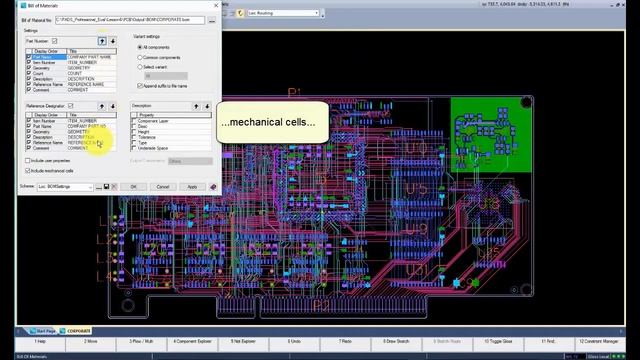Open the Output/Customize dropdown

point(190,161)
